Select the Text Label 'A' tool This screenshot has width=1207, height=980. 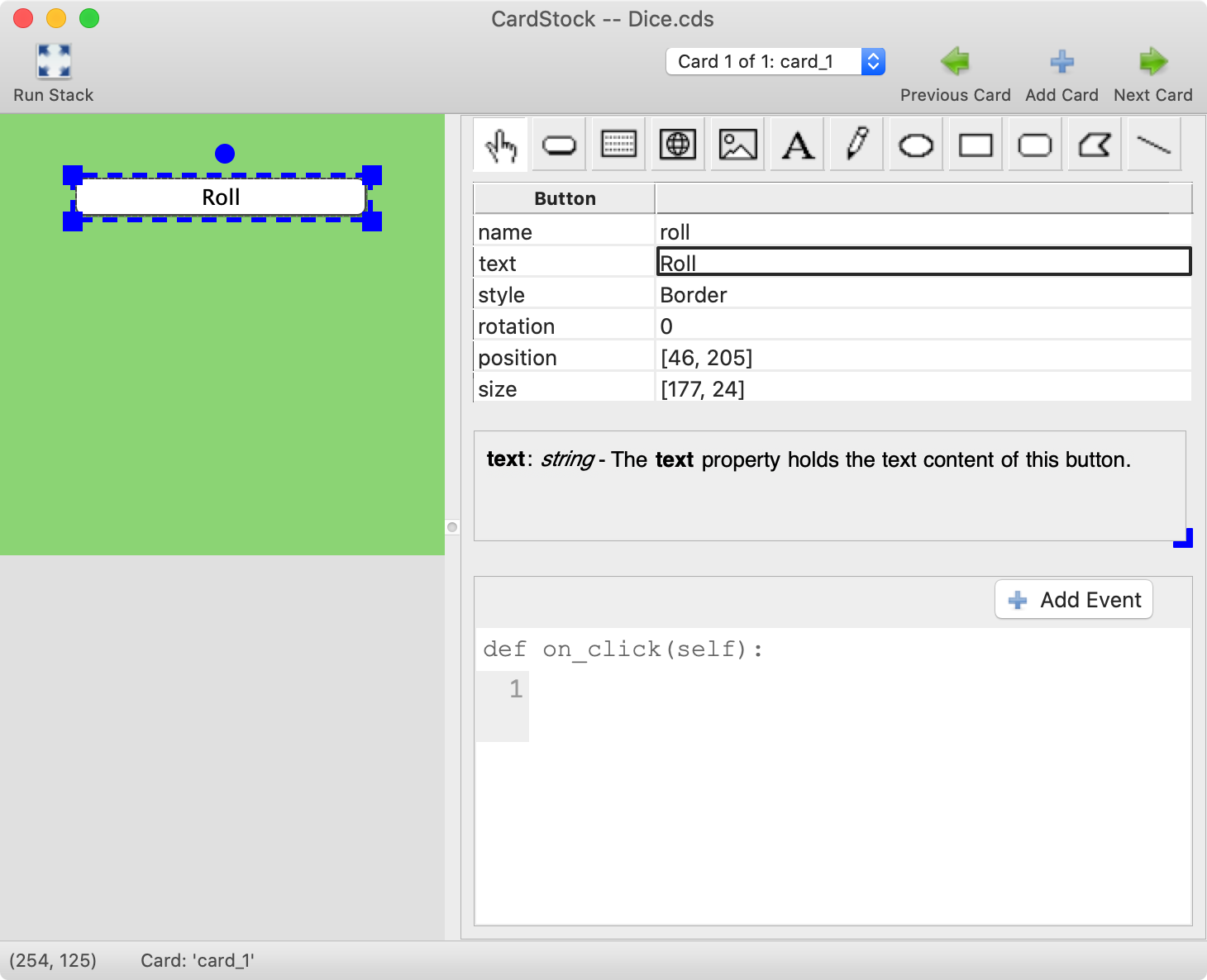[797, 145]
